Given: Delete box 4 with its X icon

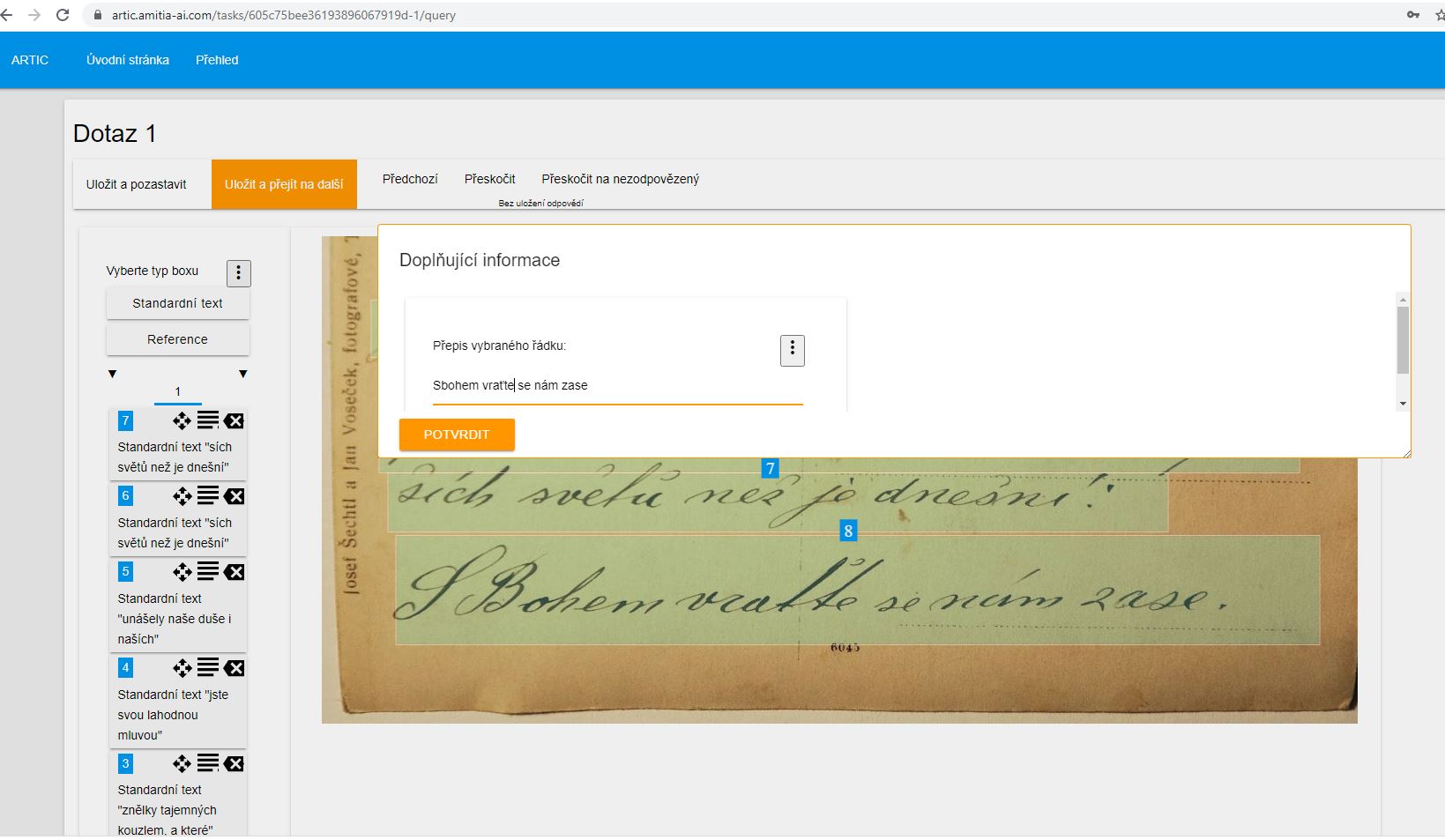Looking at the screenshot, I should (234, 668).
